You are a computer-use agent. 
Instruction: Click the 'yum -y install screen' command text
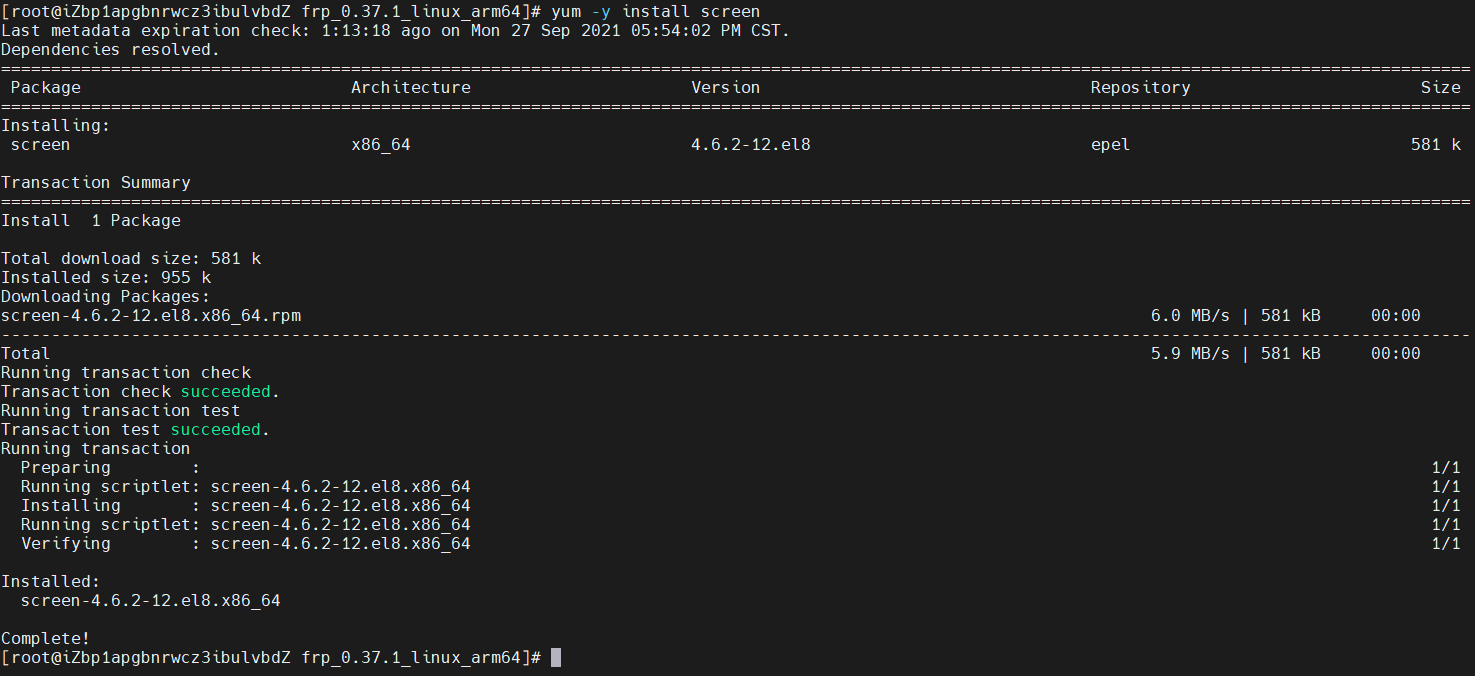(655, 11)
